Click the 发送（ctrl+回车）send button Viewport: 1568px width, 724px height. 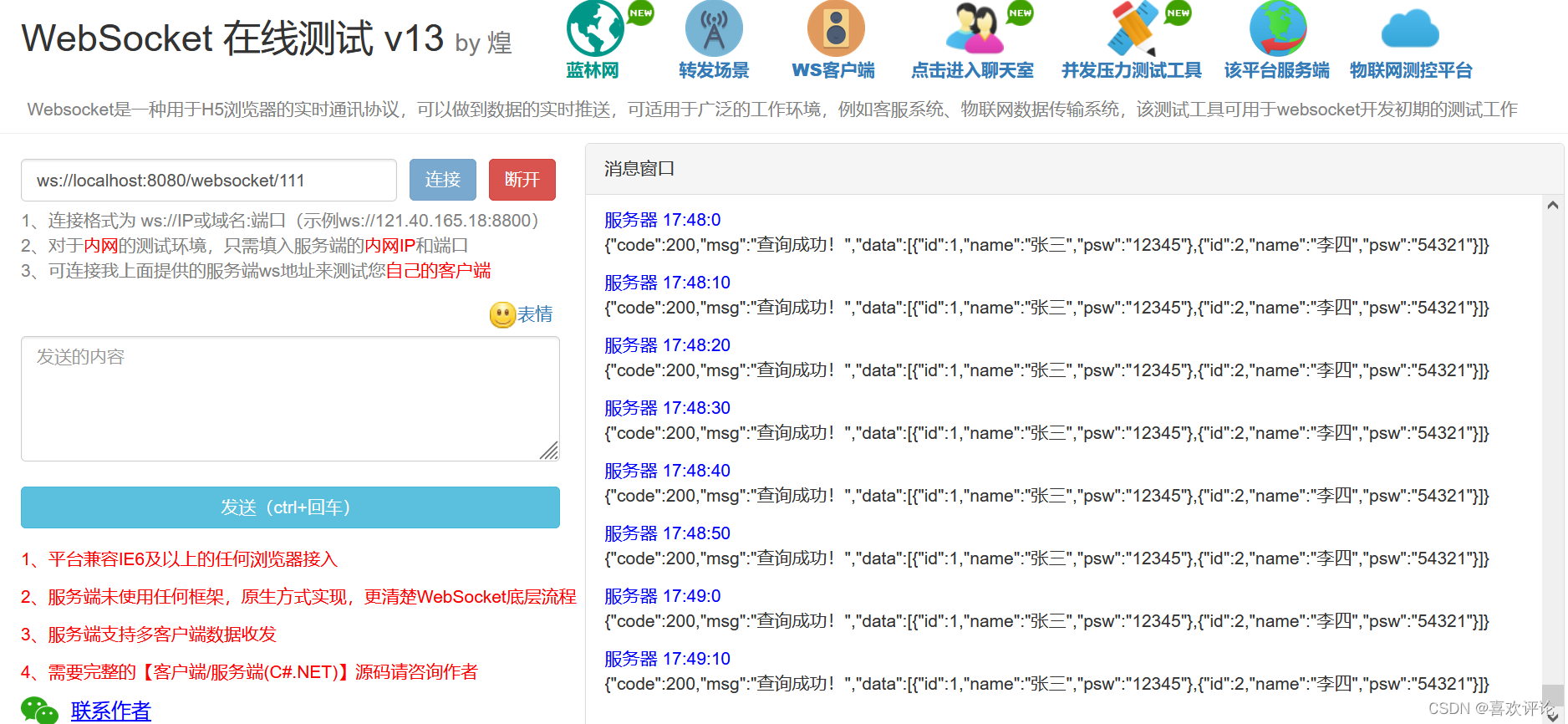coord(290,507)
